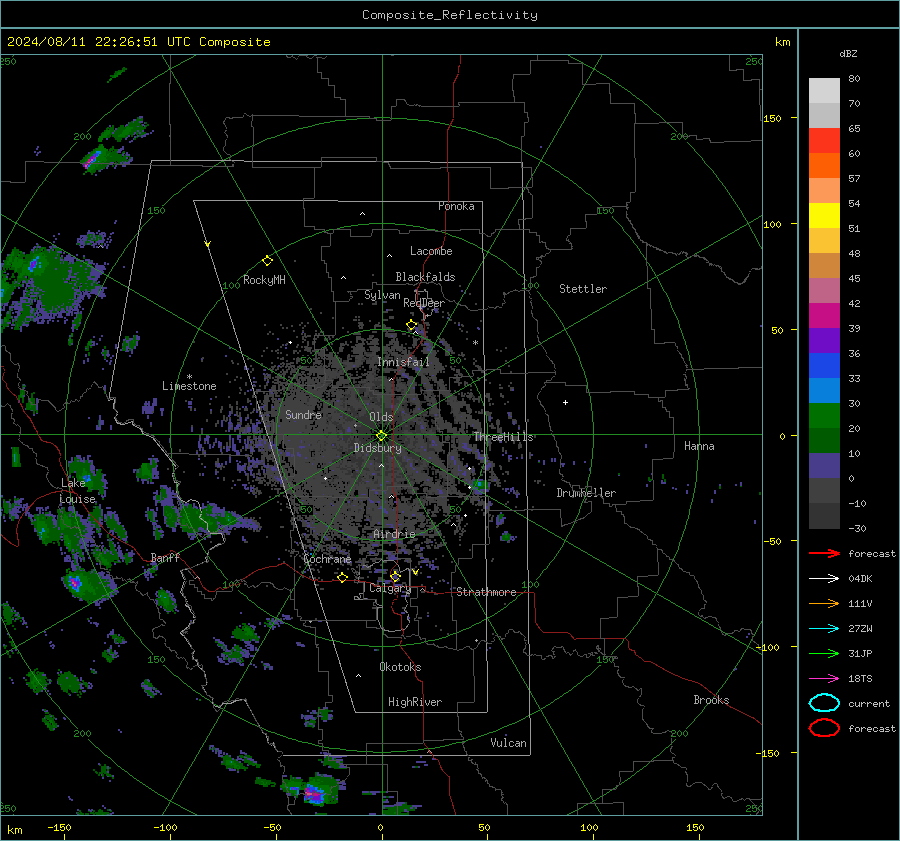Pick the slate 0-10 dBZ swatch
Screen dimensions: 900x841
824,465
